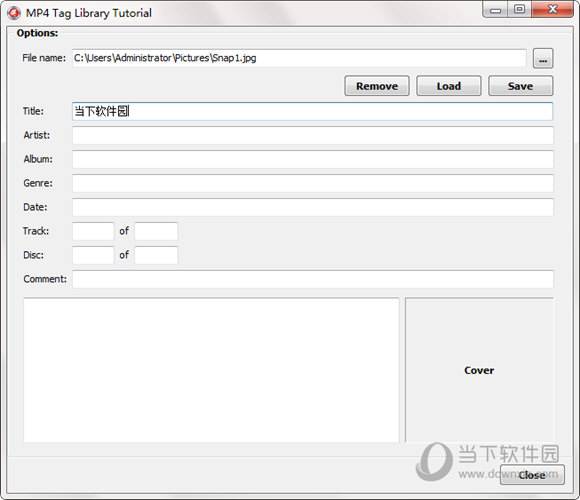Click the app icon in title bar
The height and width of the screenshot is (500, 580).
[14, 13]
